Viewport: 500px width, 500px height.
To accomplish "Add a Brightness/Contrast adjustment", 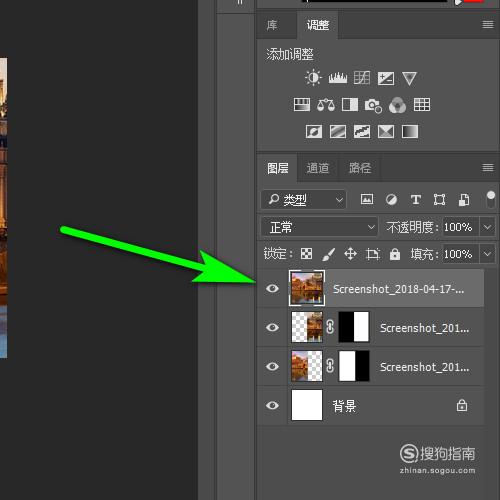I will coord(313,78).
